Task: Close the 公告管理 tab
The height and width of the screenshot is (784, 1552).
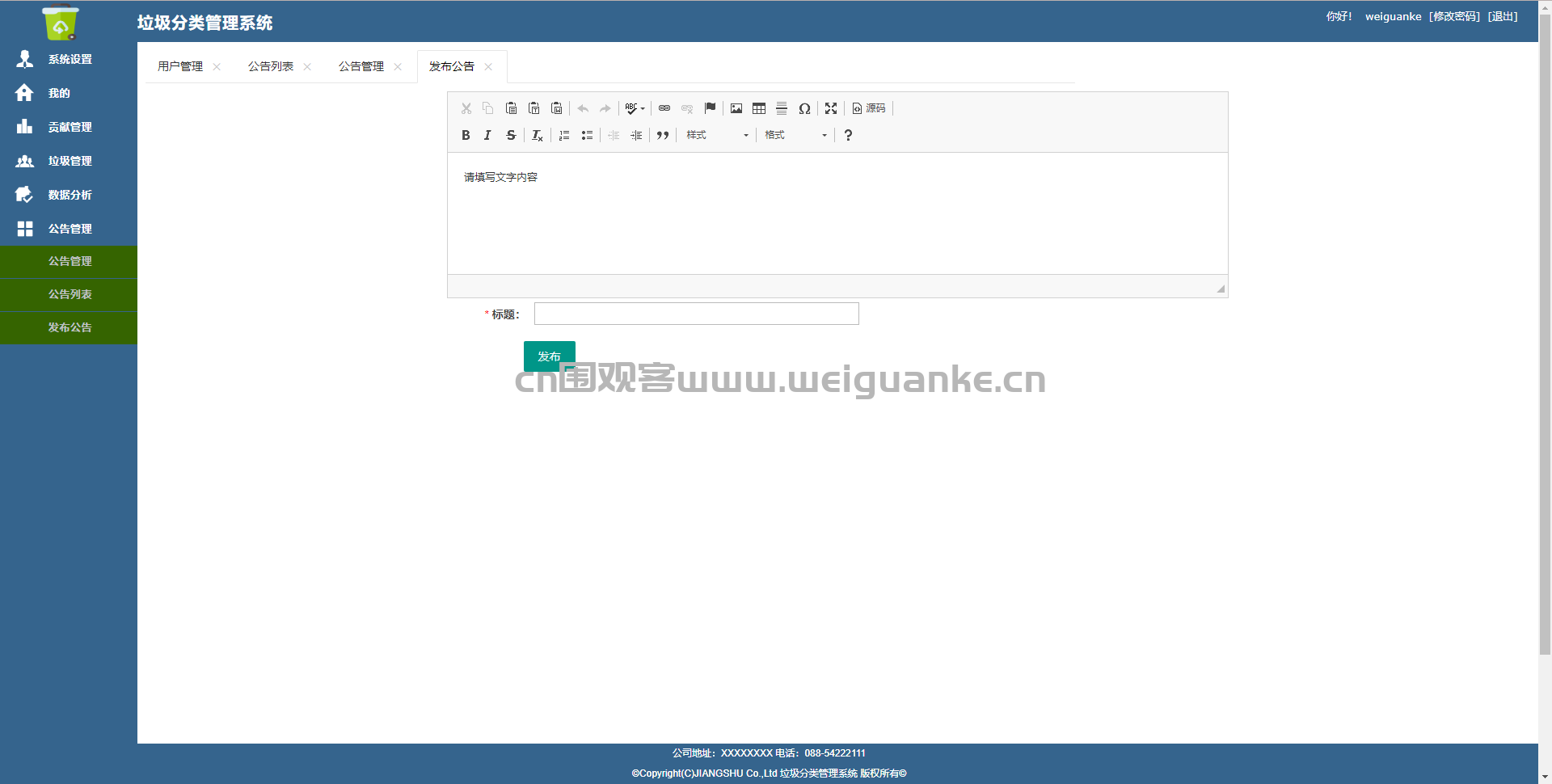Action: click(x=398, y=67)
